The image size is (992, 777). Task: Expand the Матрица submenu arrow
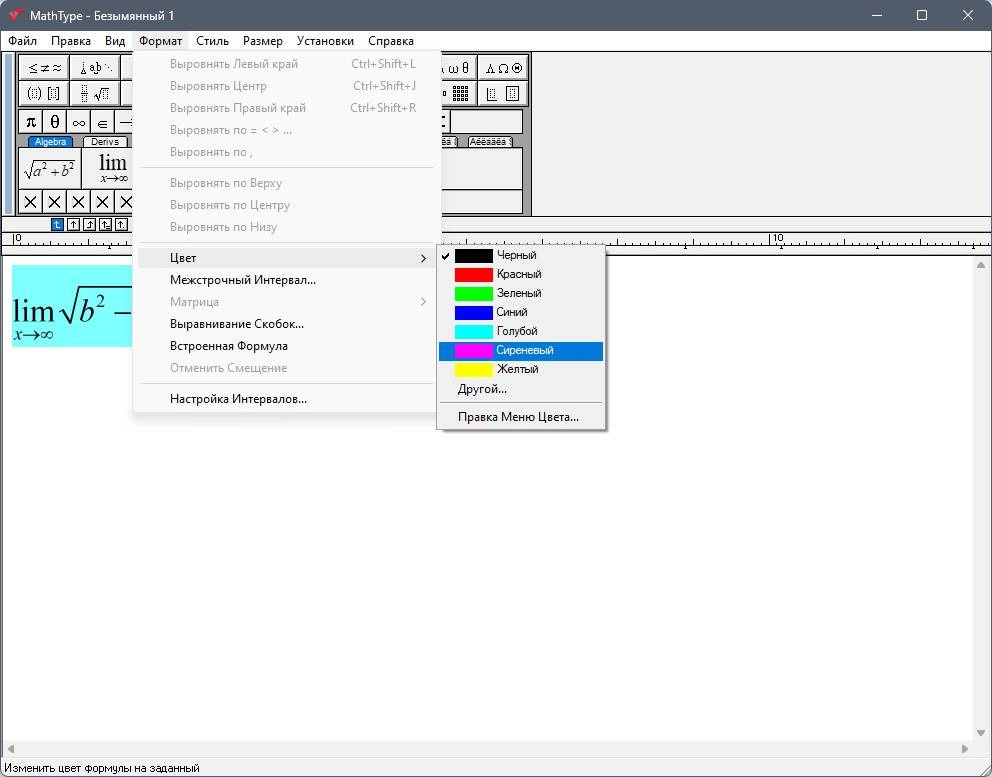pyautogui.click(x=423, y=302)
